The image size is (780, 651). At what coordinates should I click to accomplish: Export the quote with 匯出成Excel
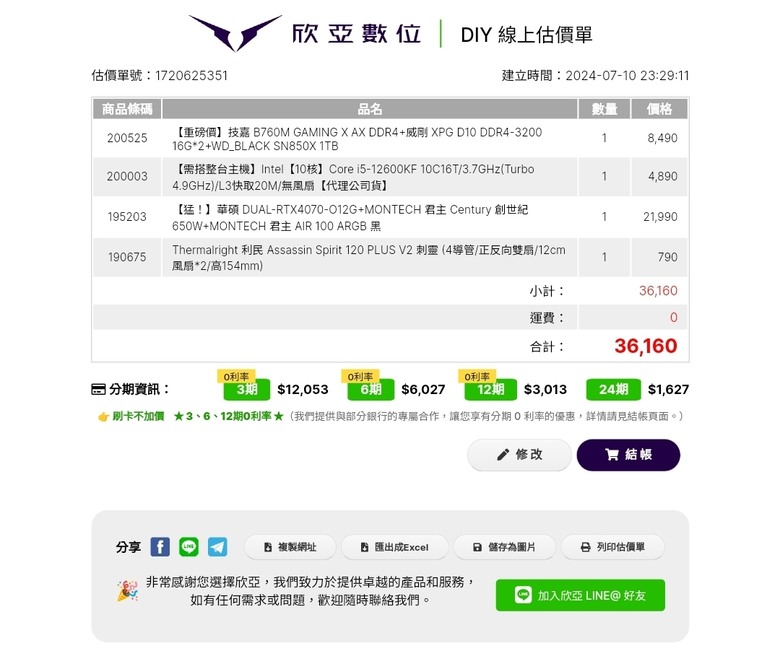point(395,547)
